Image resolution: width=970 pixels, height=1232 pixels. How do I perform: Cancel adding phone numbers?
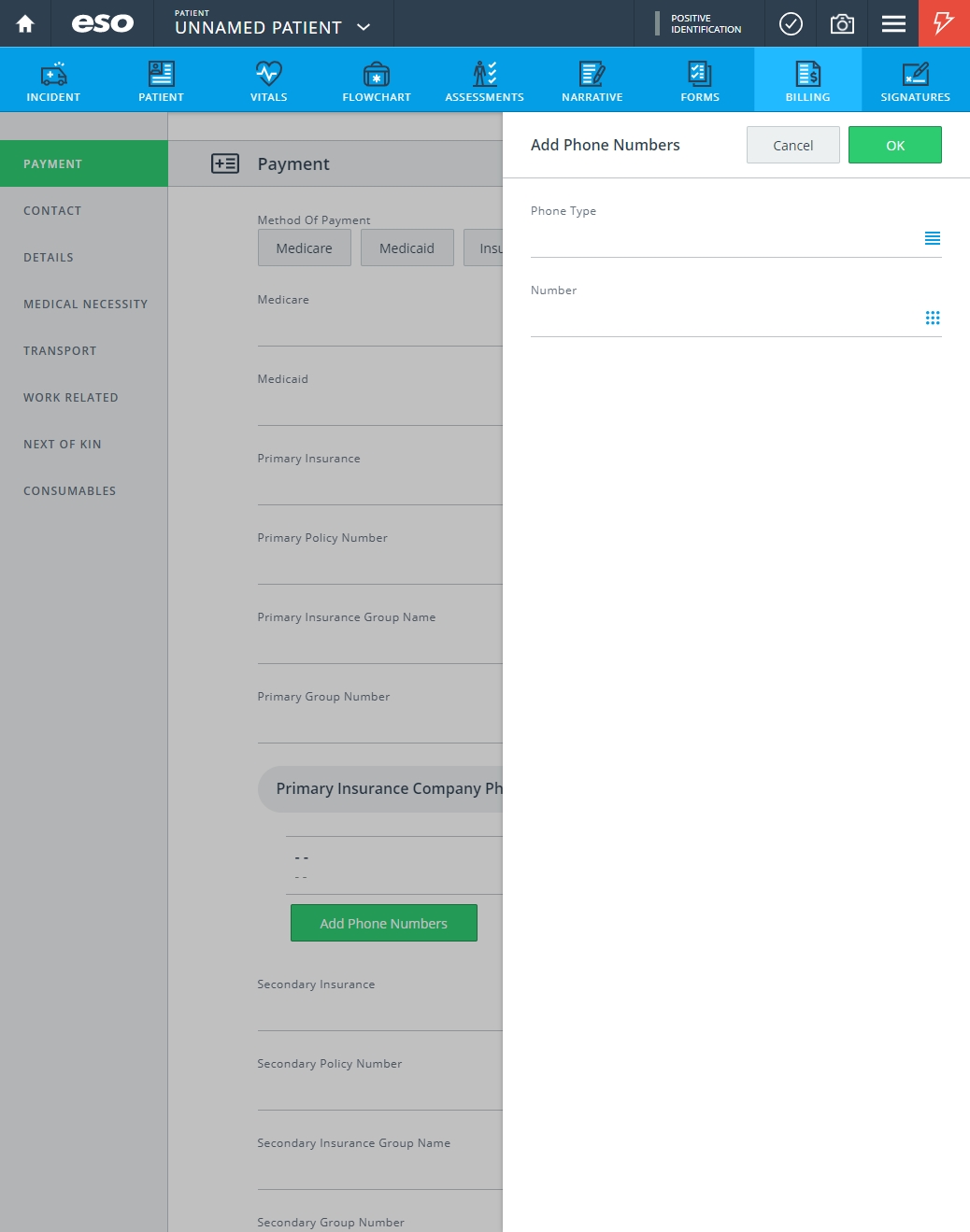pos(793,145)
